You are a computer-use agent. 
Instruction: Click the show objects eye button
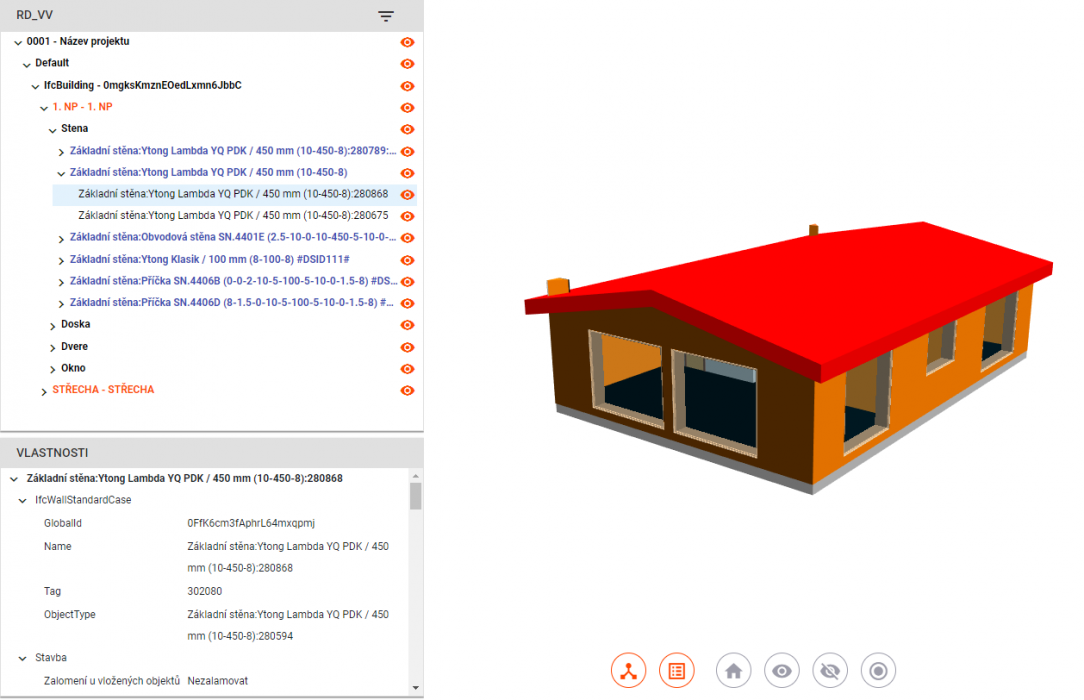tap(782, 670)
